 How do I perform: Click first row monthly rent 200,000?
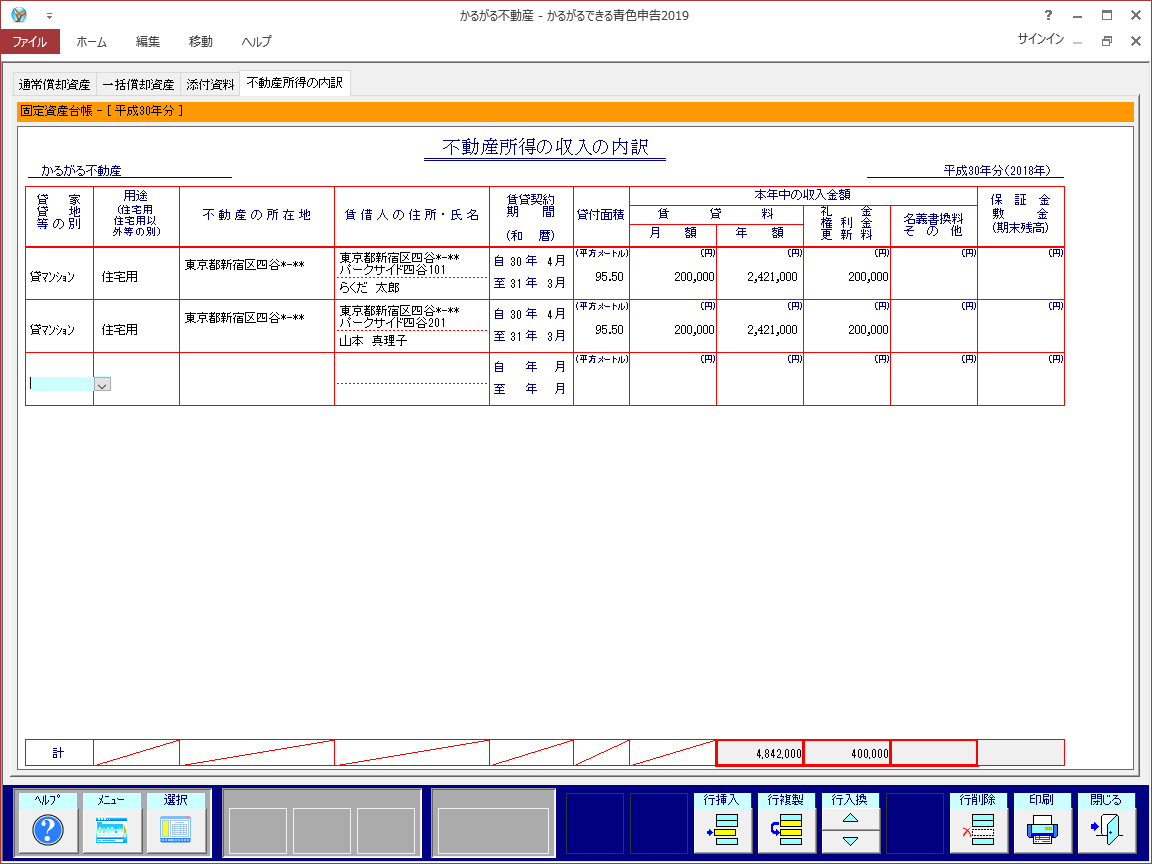click(694, 277)
